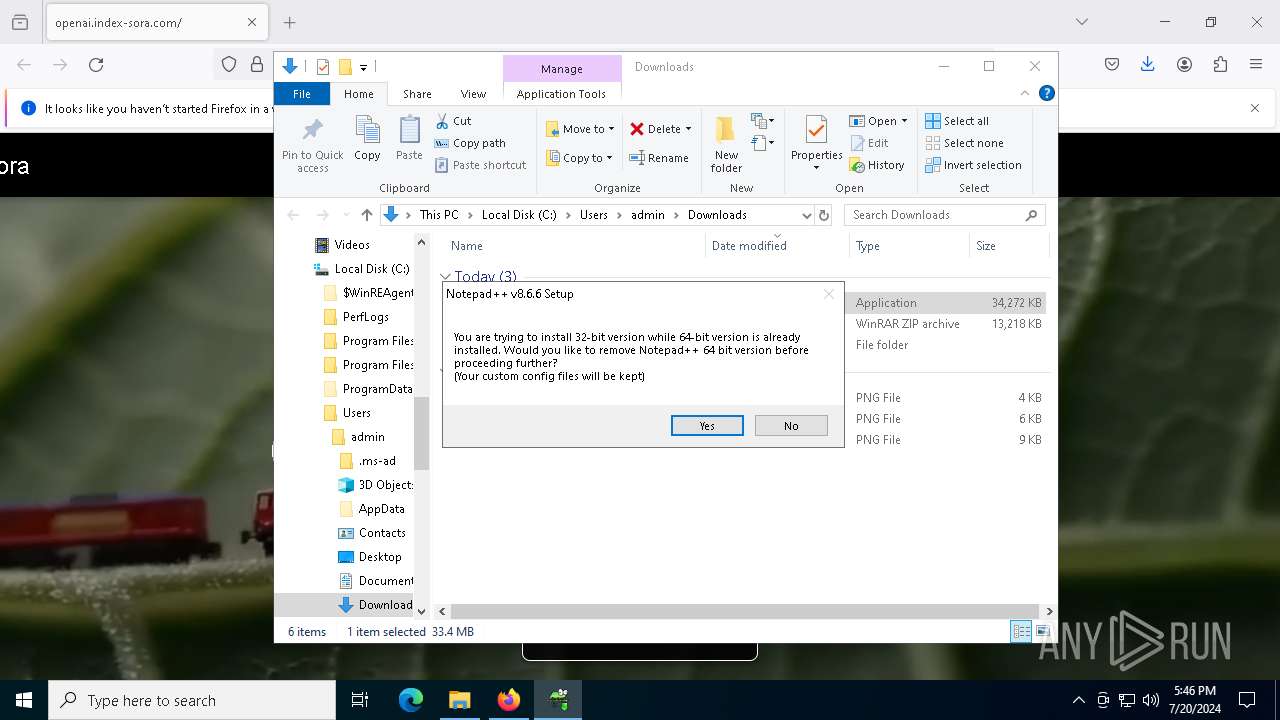Collapse the ribbon with the chevron
Image resolution: width=1280 pixels, height=720 pixels.
1024,93
